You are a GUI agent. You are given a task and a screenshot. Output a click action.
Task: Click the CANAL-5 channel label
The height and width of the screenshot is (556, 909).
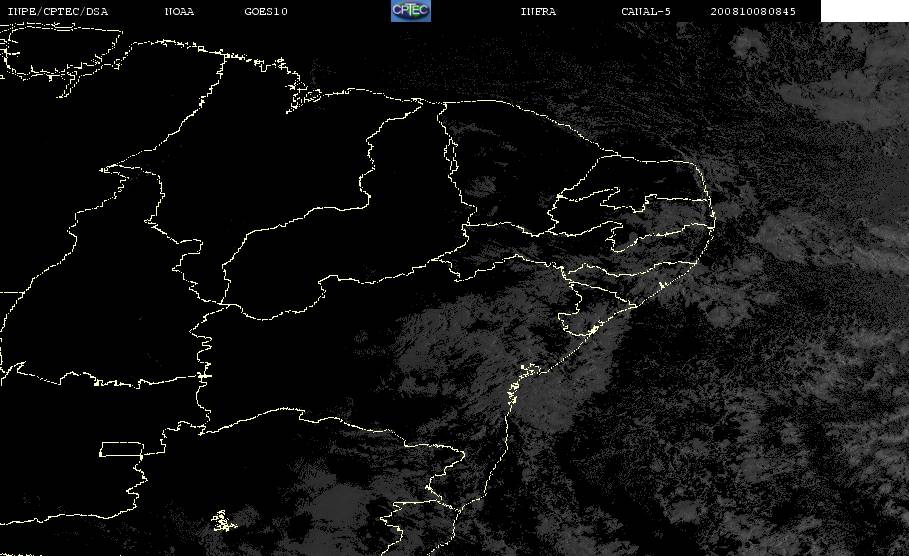(646, 11)
